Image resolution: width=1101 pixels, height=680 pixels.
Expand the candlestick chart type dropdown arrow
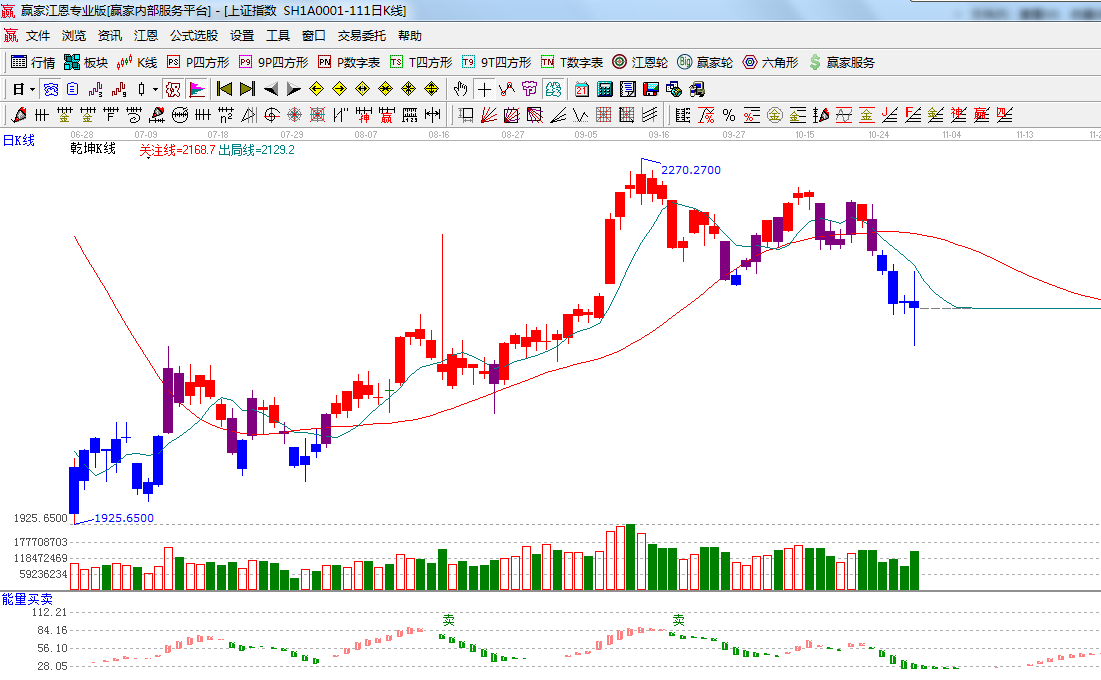(x=154, y=89)
